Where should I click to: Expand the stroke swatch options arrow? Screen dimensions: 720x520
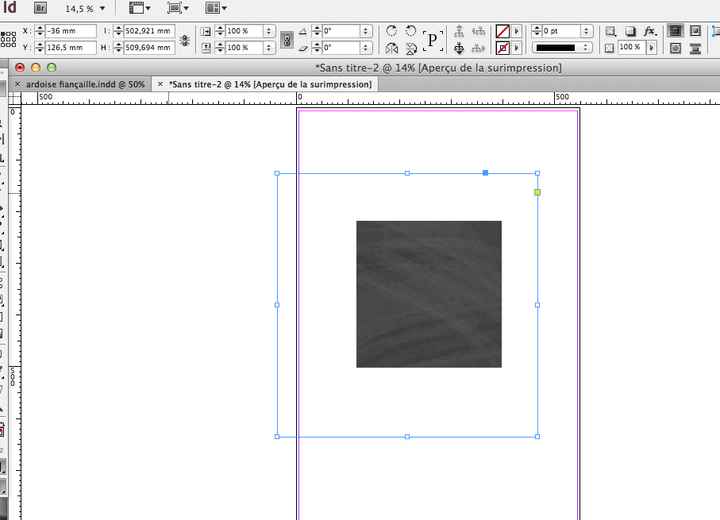pyautogui.click(x=517, y=48)
